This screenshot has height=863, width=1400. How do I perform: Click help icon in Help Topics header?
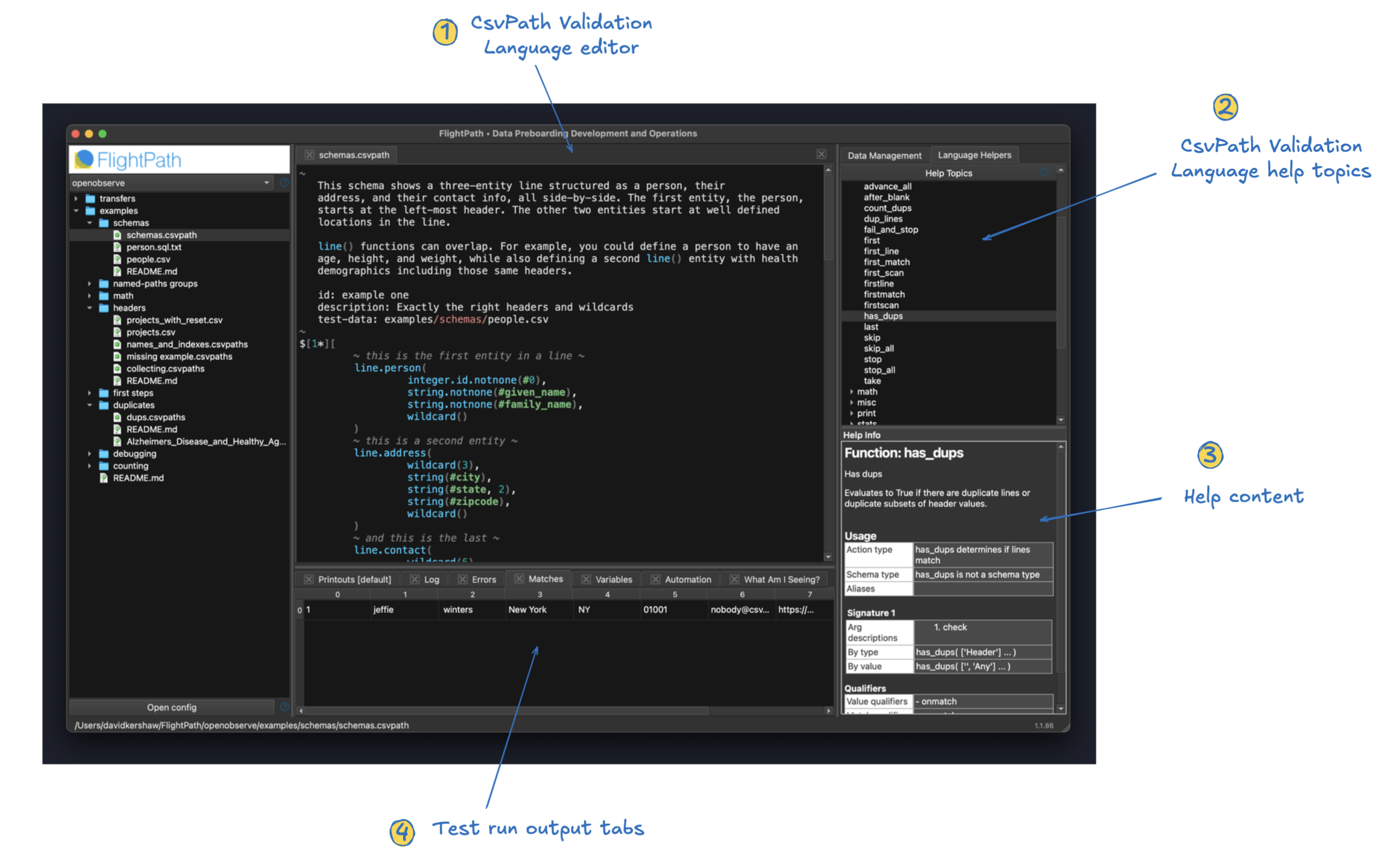[1044, 173]
